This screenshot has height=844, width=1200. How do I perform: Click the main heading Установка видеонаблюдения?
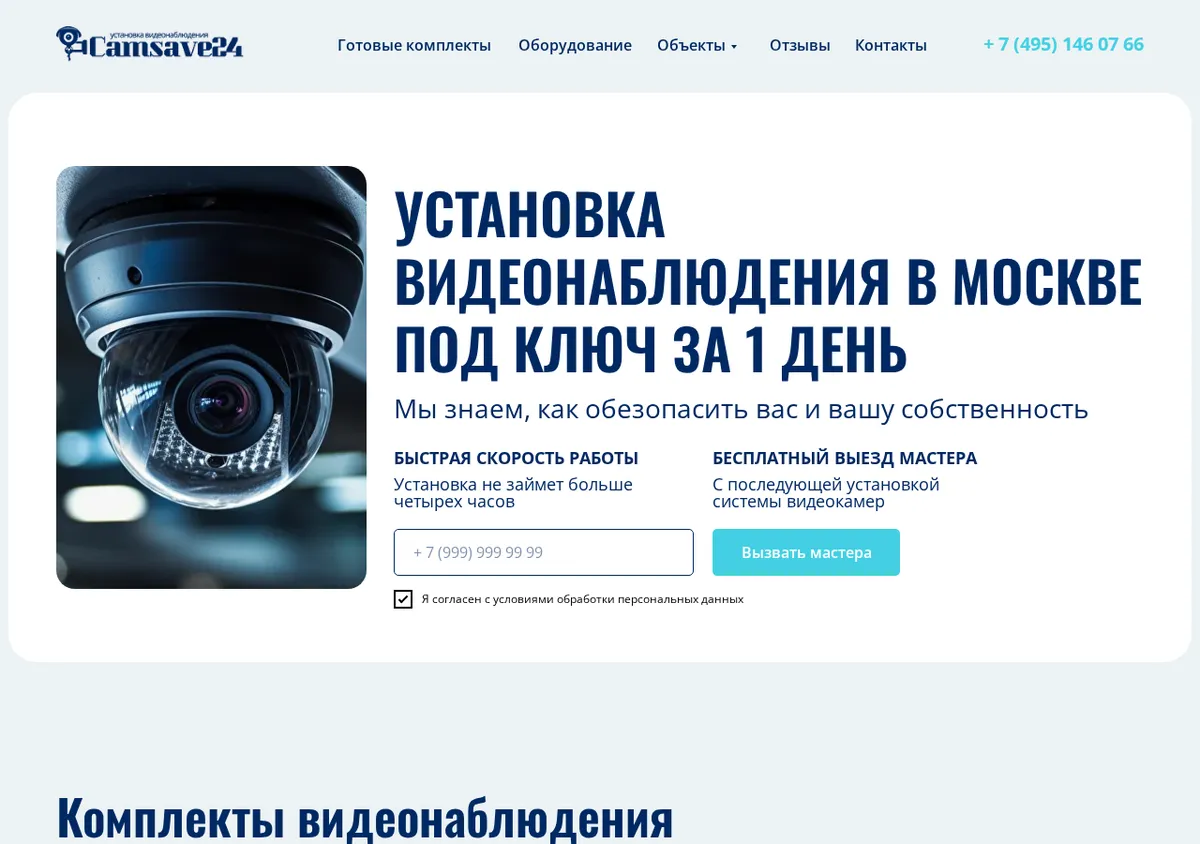pyautogui.click(x=768, y=281)
